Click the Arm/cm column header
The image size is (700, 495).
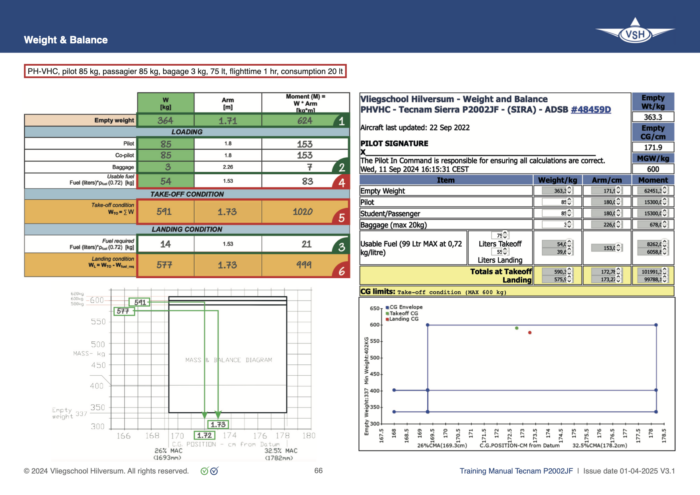click(x=607, y=180)
